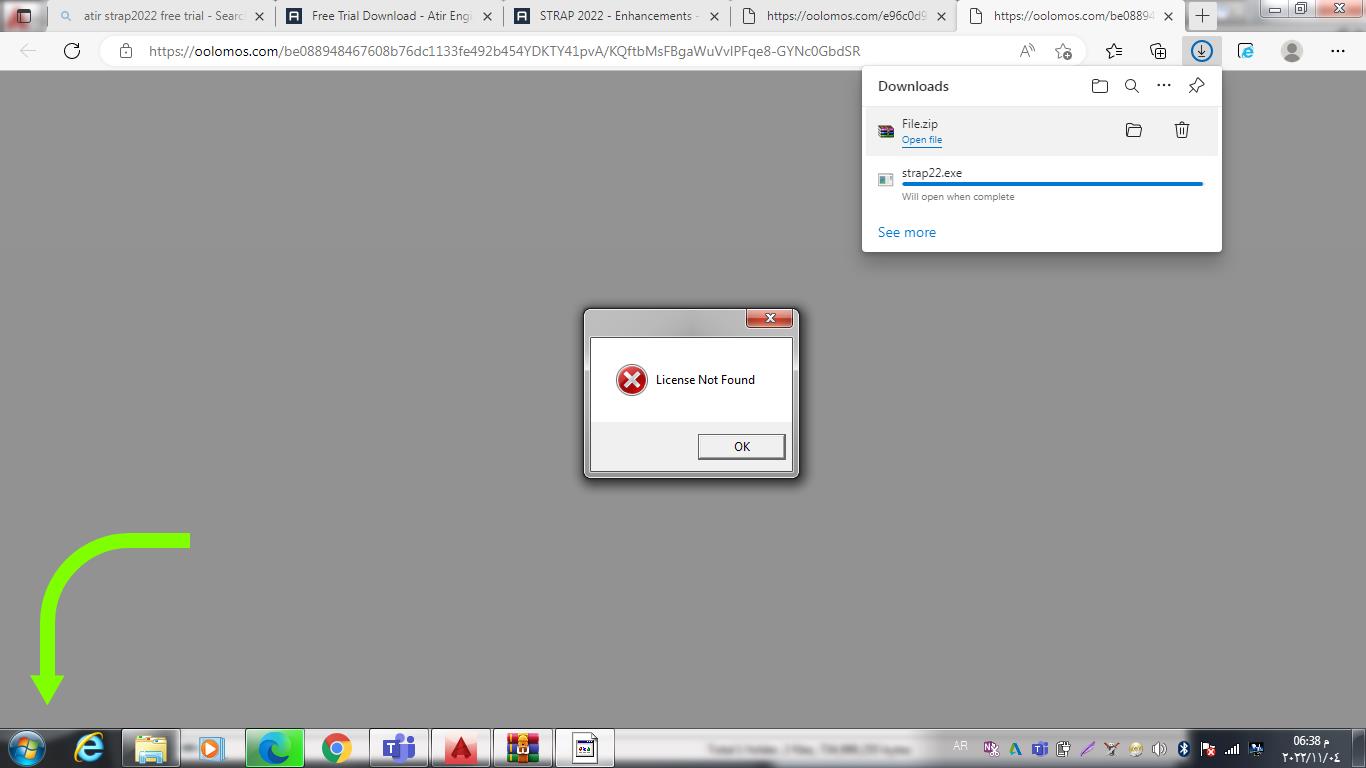Click the Open file link under File.zip
This screenshot has width=1366, height=768.
click(x=921, y=140)
